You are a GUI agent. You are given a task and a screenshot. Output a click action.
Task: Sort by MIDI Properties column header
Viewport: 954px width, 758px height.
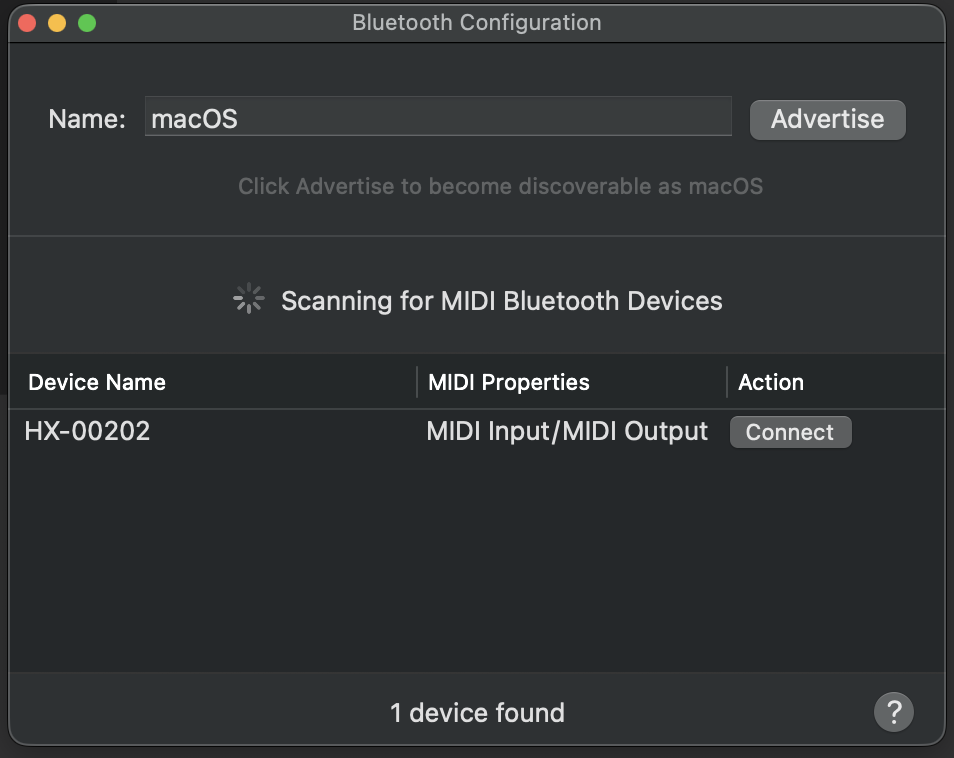509,383
